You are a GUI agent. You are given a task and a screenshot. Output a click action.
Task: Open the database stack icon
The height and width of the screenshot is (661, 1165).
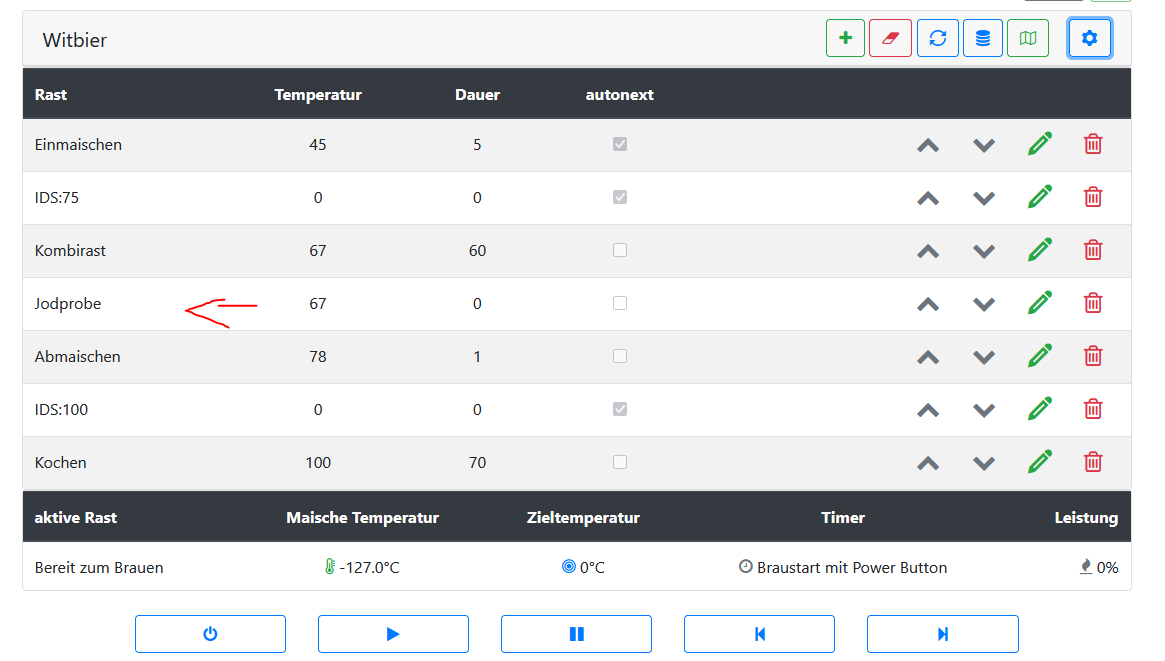(982, 38)
